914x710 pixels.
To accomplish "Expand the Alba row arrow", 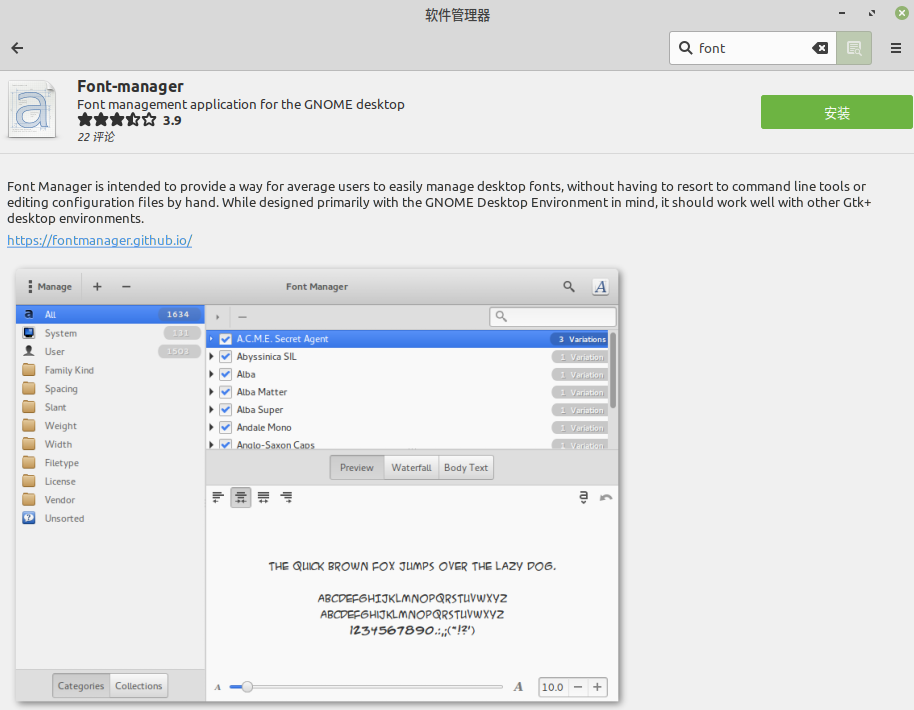I will point(212,374).
